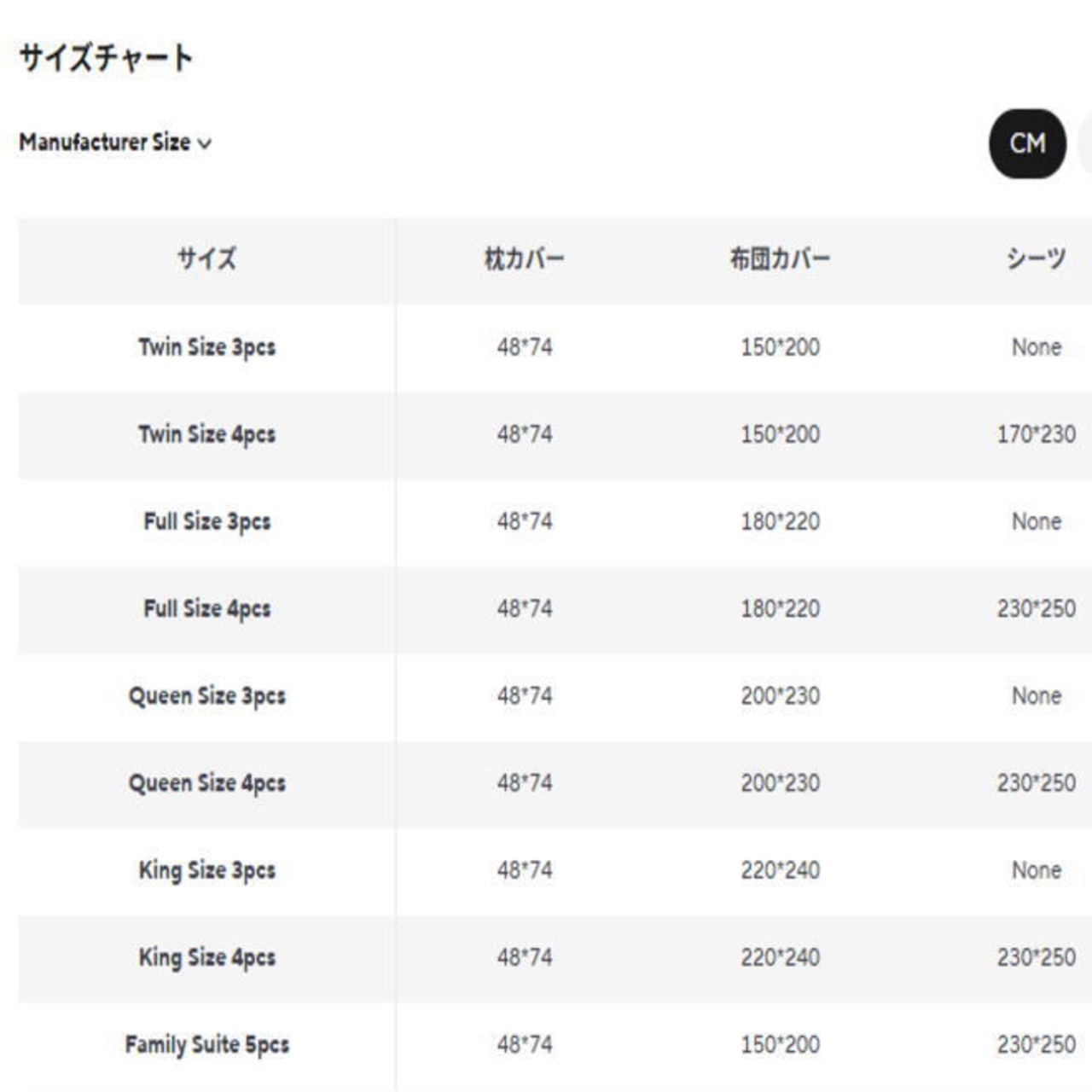Select the King Size 3pcs row label
This screenshot has width=1092, height=1092.
click(x=206, y=870)
